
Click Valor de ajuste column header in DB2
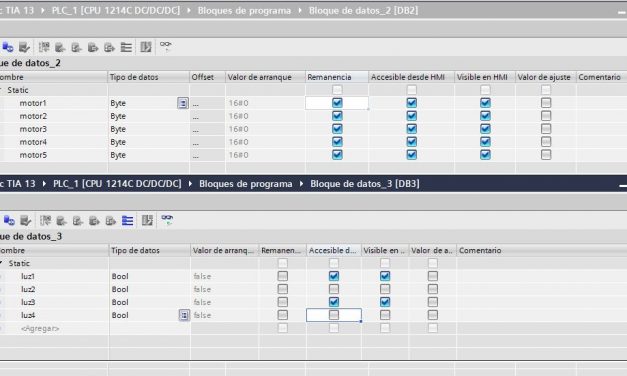546,77
